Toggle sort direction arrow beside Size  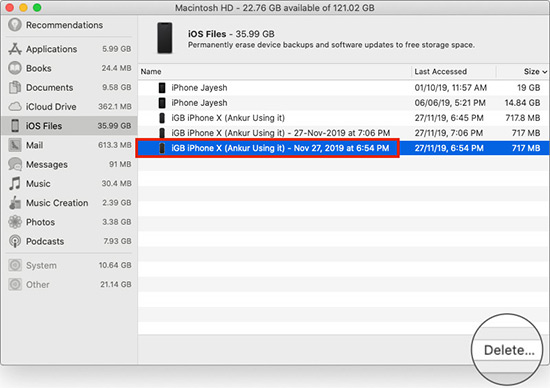point(544,72)
